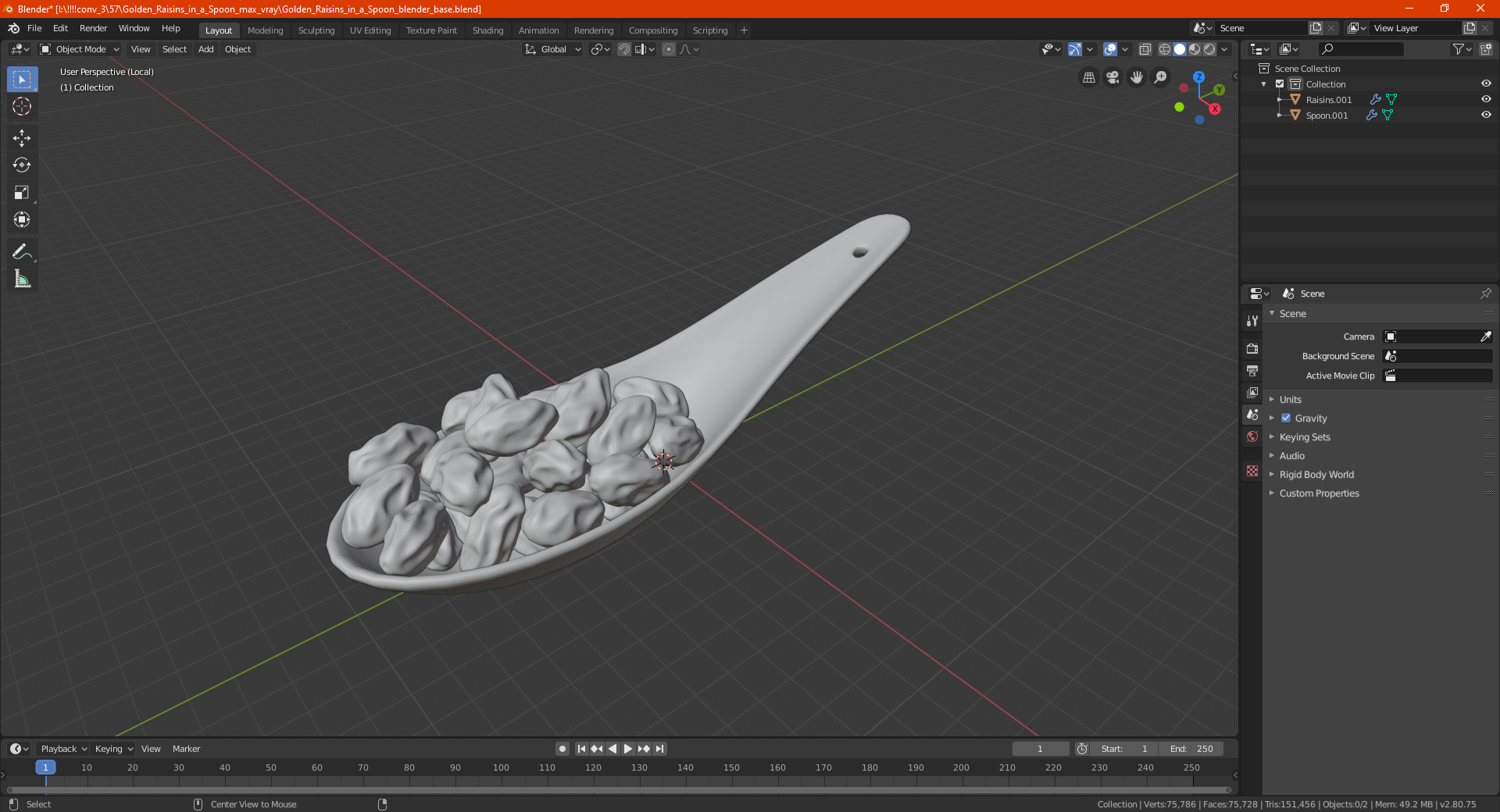Open the viewport Add menu

205,49
